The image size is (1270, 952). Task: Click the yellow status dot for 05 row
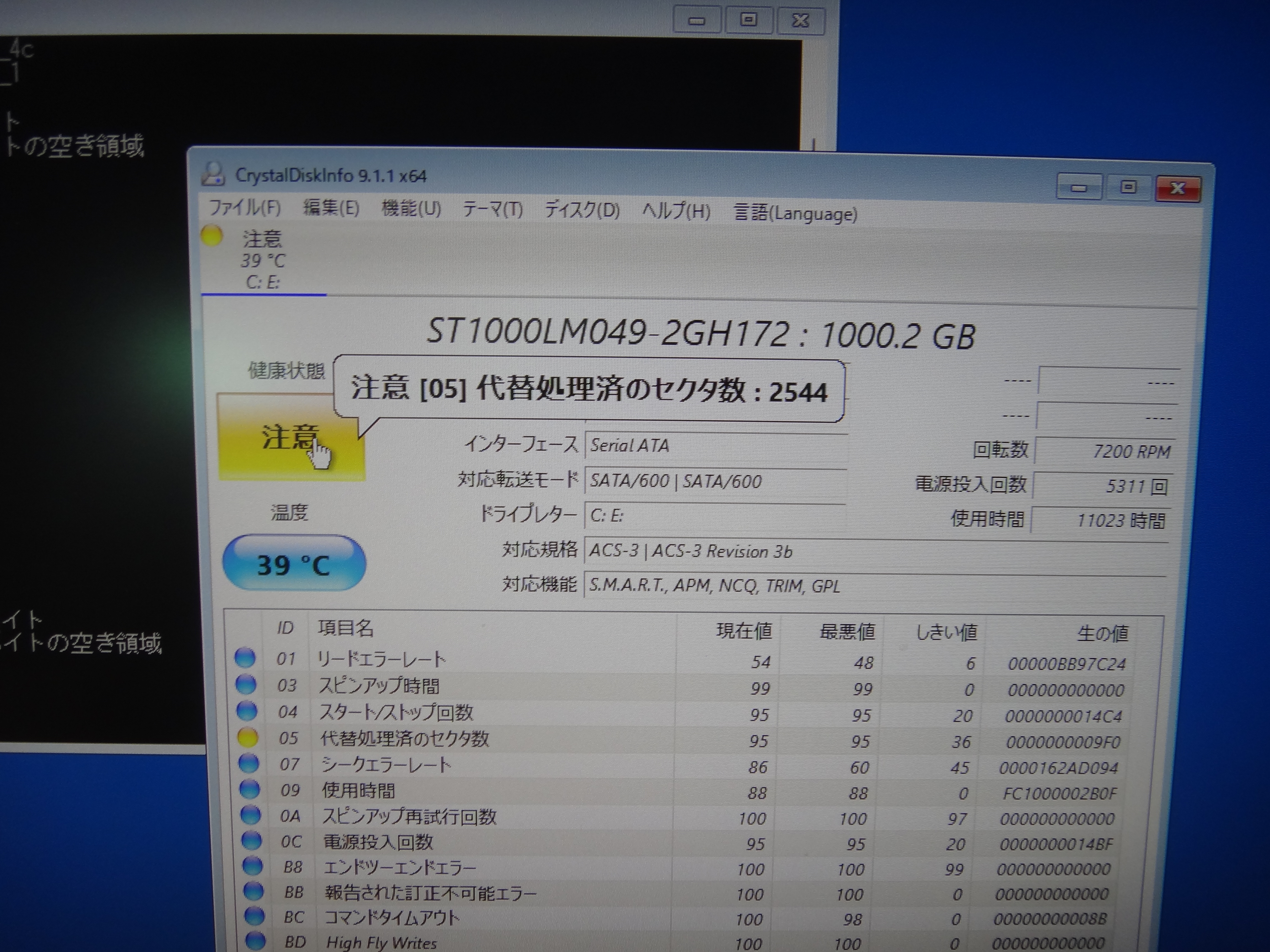(247, 737)
